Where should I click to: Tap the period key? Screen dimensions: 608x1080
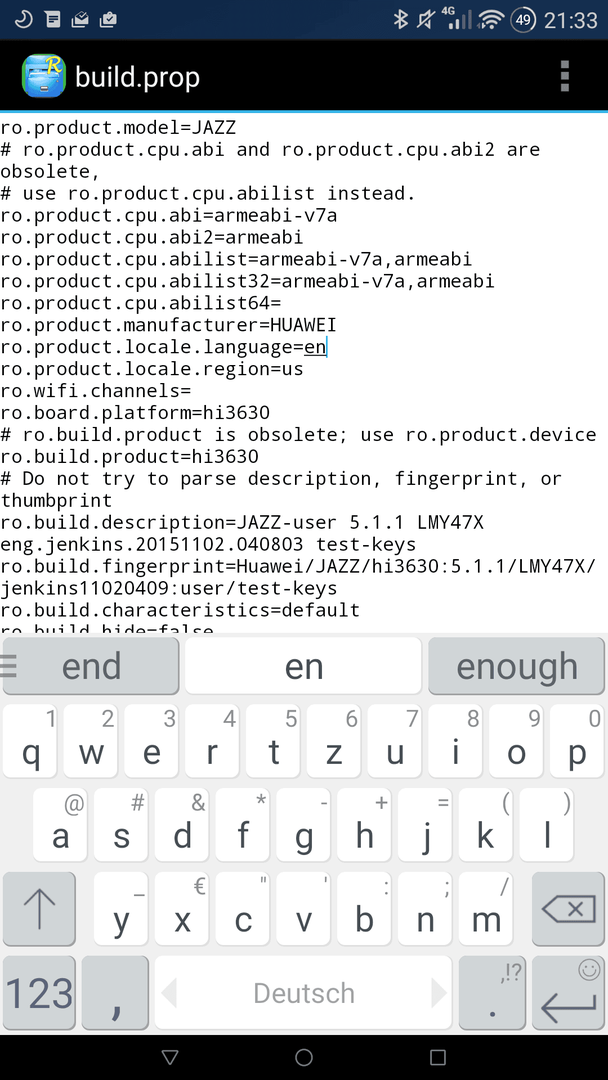click(x=492, y=993)
